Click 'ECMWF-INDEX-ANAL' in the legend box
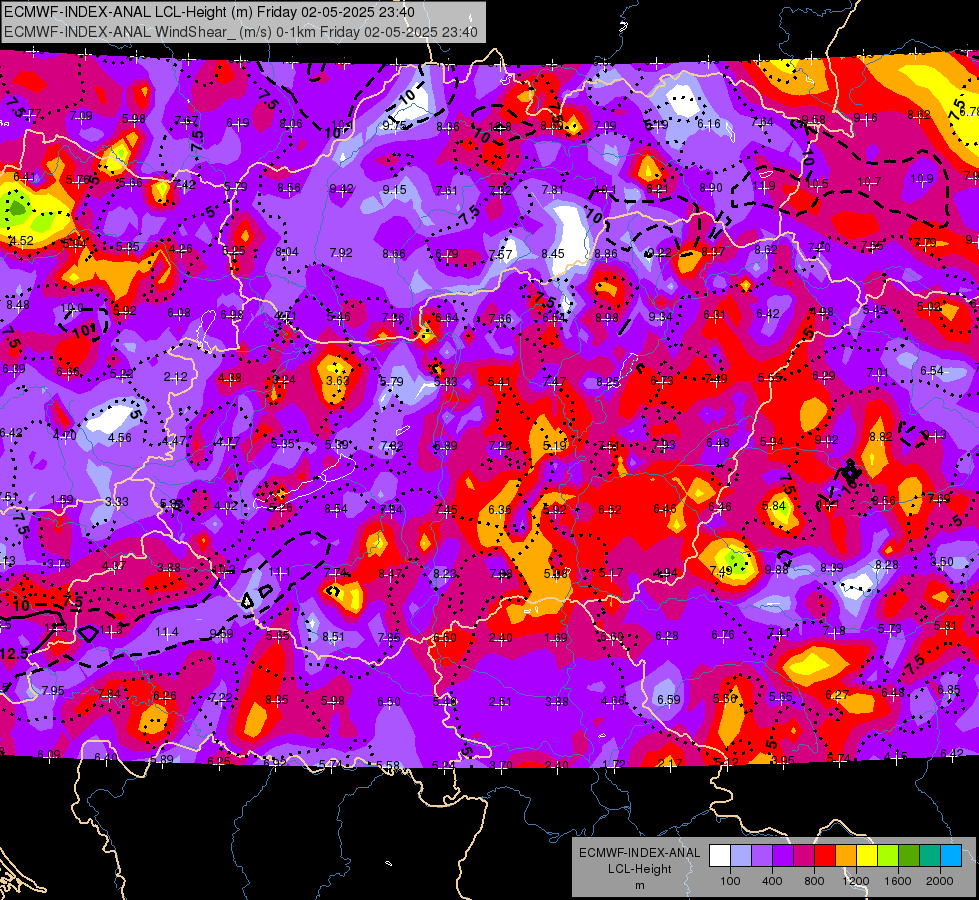979x900 pixels. [639, 853]
